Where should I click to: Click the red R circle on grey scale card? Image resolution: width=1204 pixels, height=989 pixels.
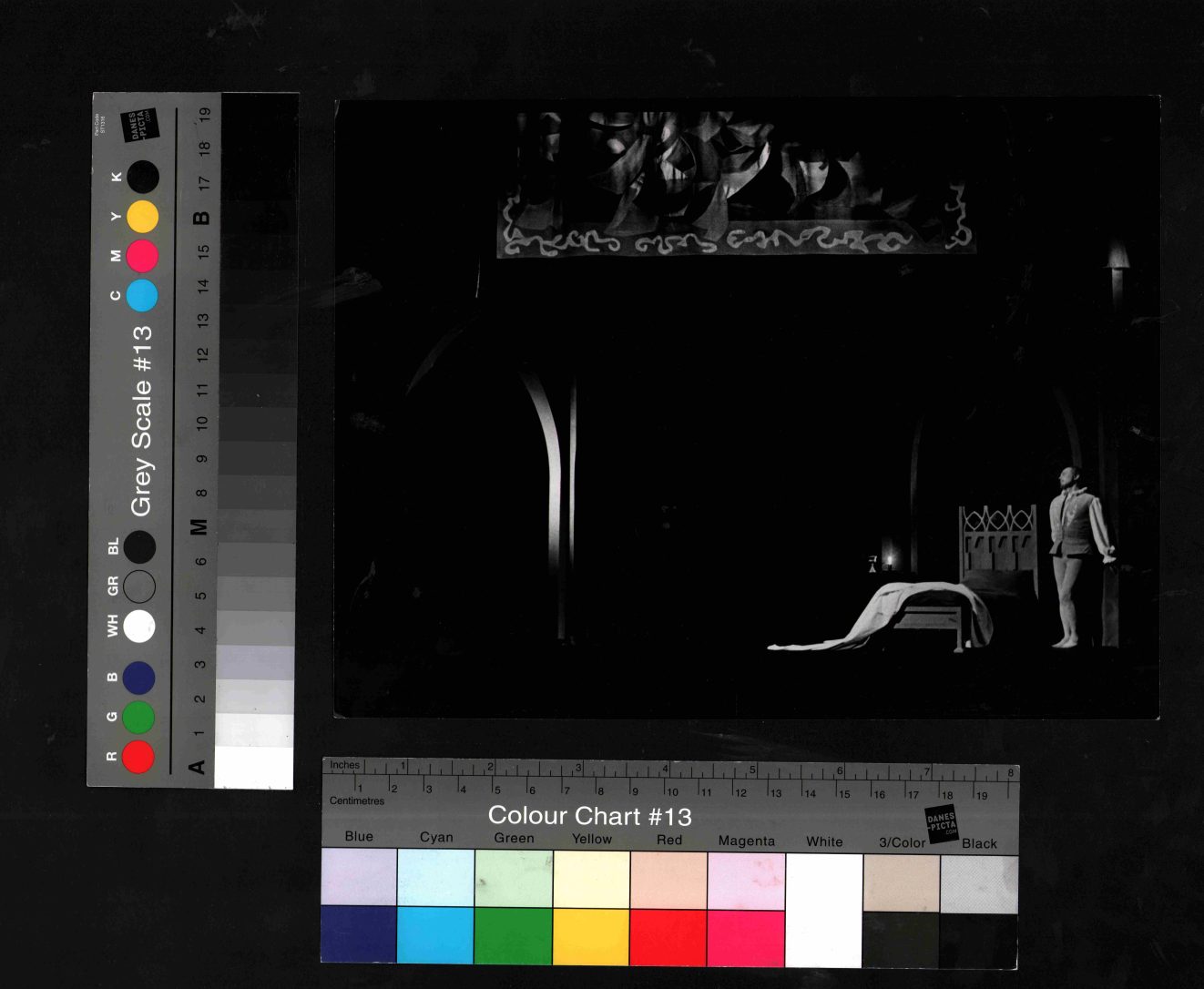[x=138, y=756]
